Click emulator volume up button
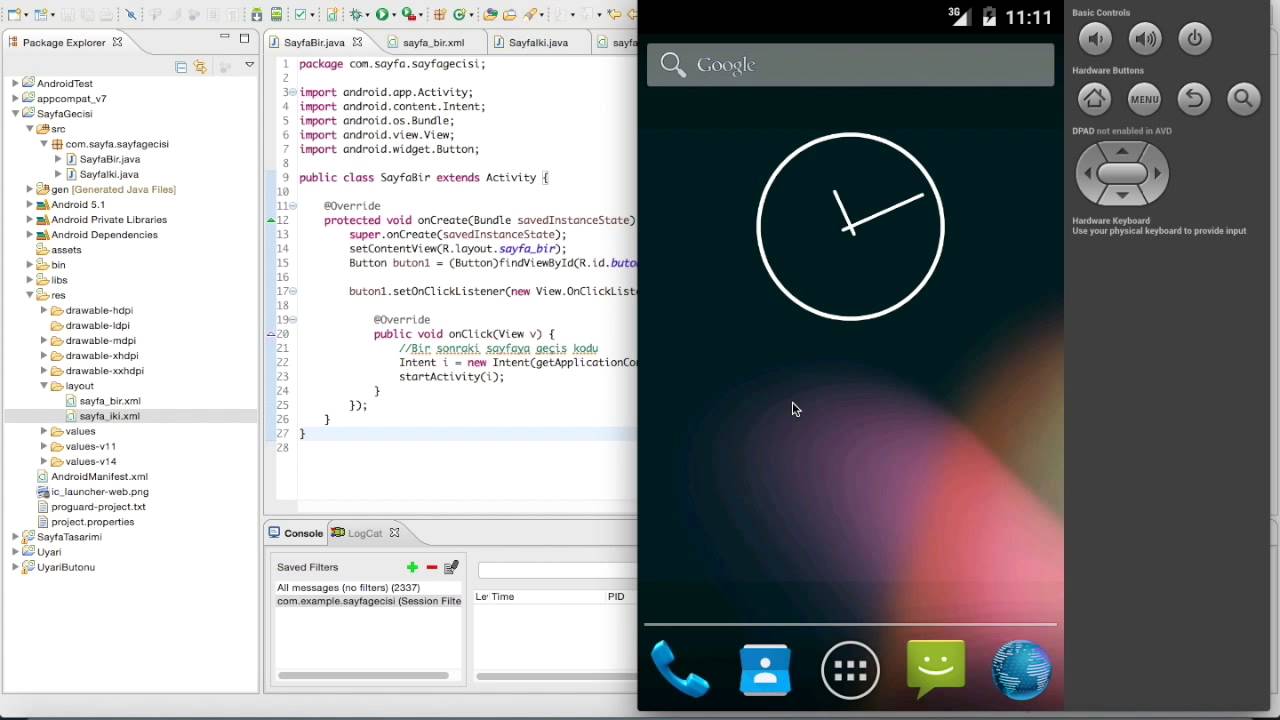Image resolution: width=1280 pixels, height=720 pixels. (1145, 39)
